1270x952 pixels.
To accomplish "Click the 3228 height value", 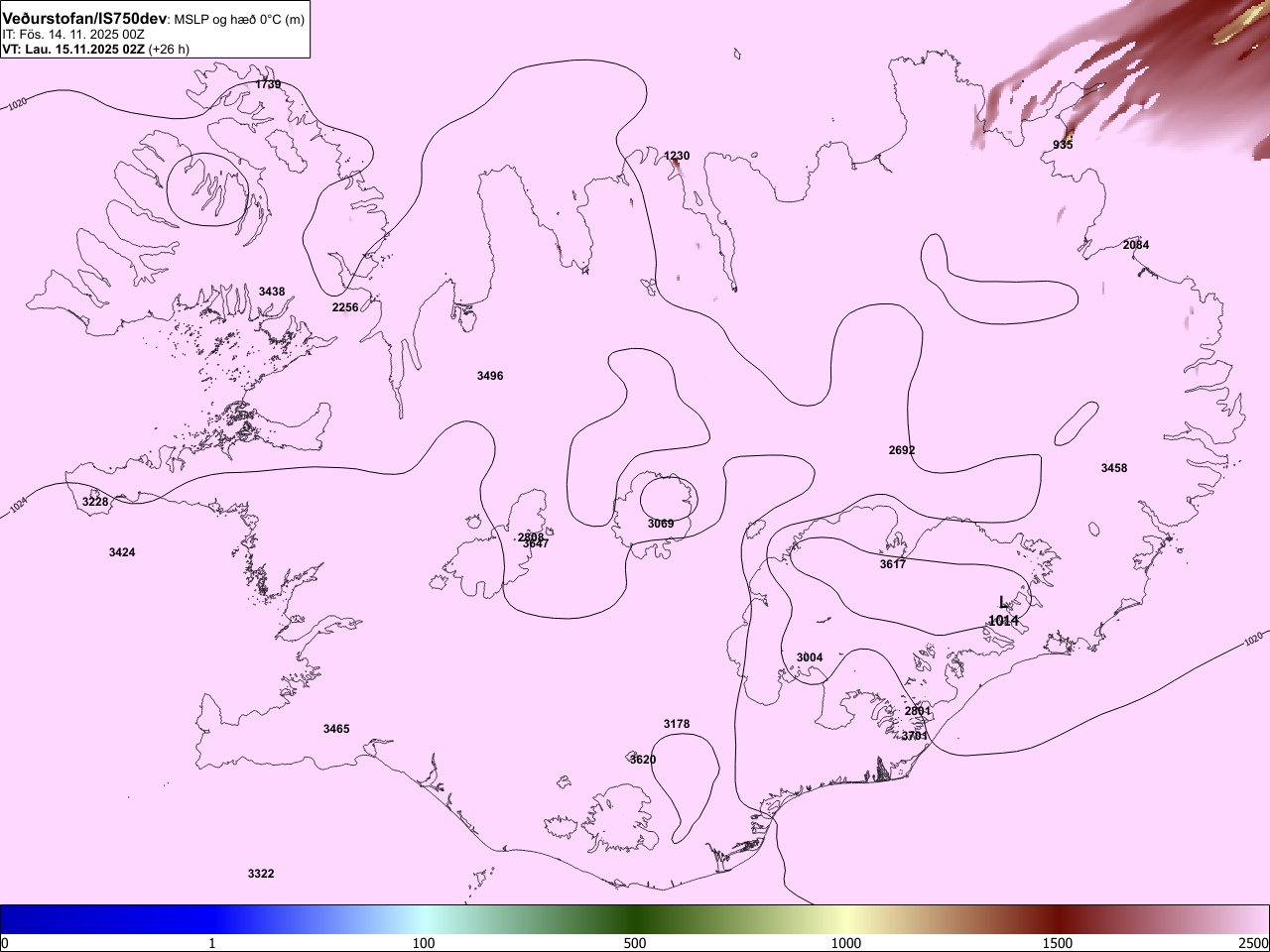I will pos(95,503).
